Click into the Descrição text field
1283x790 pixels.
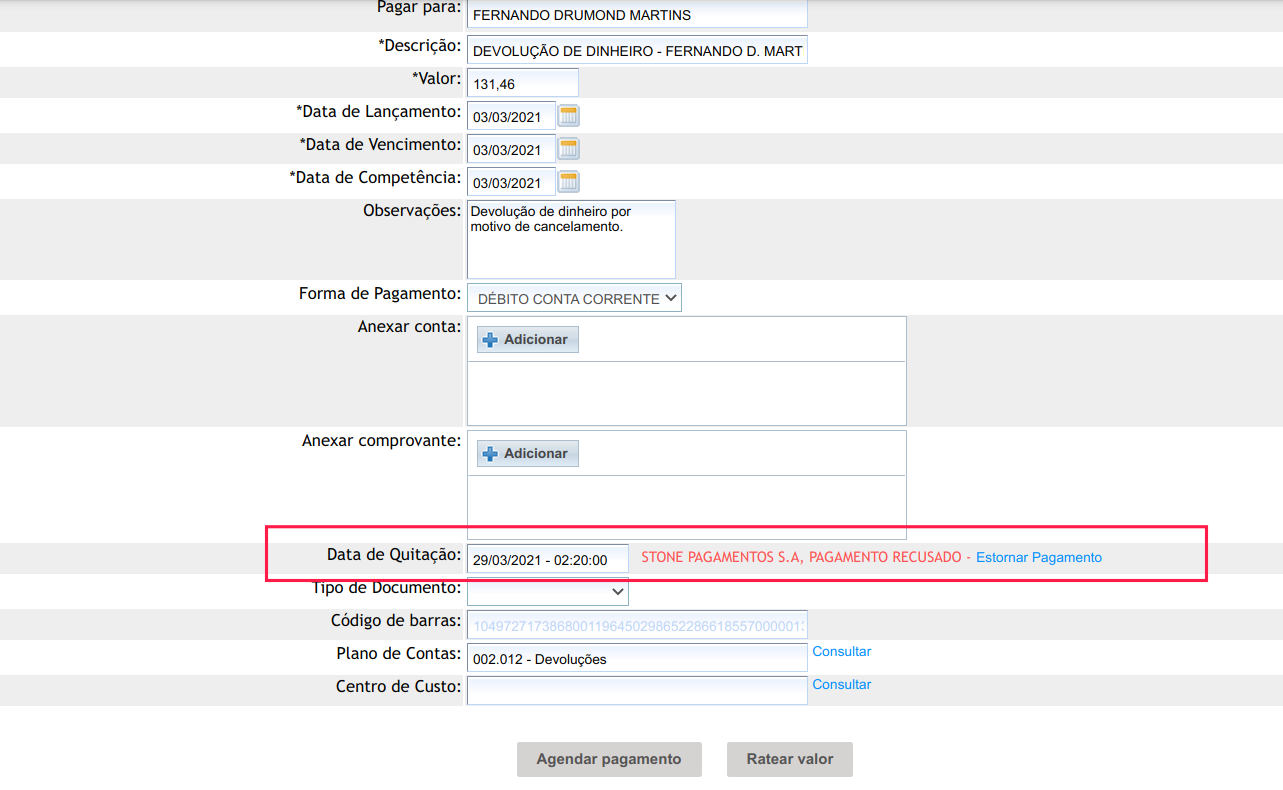636,50
